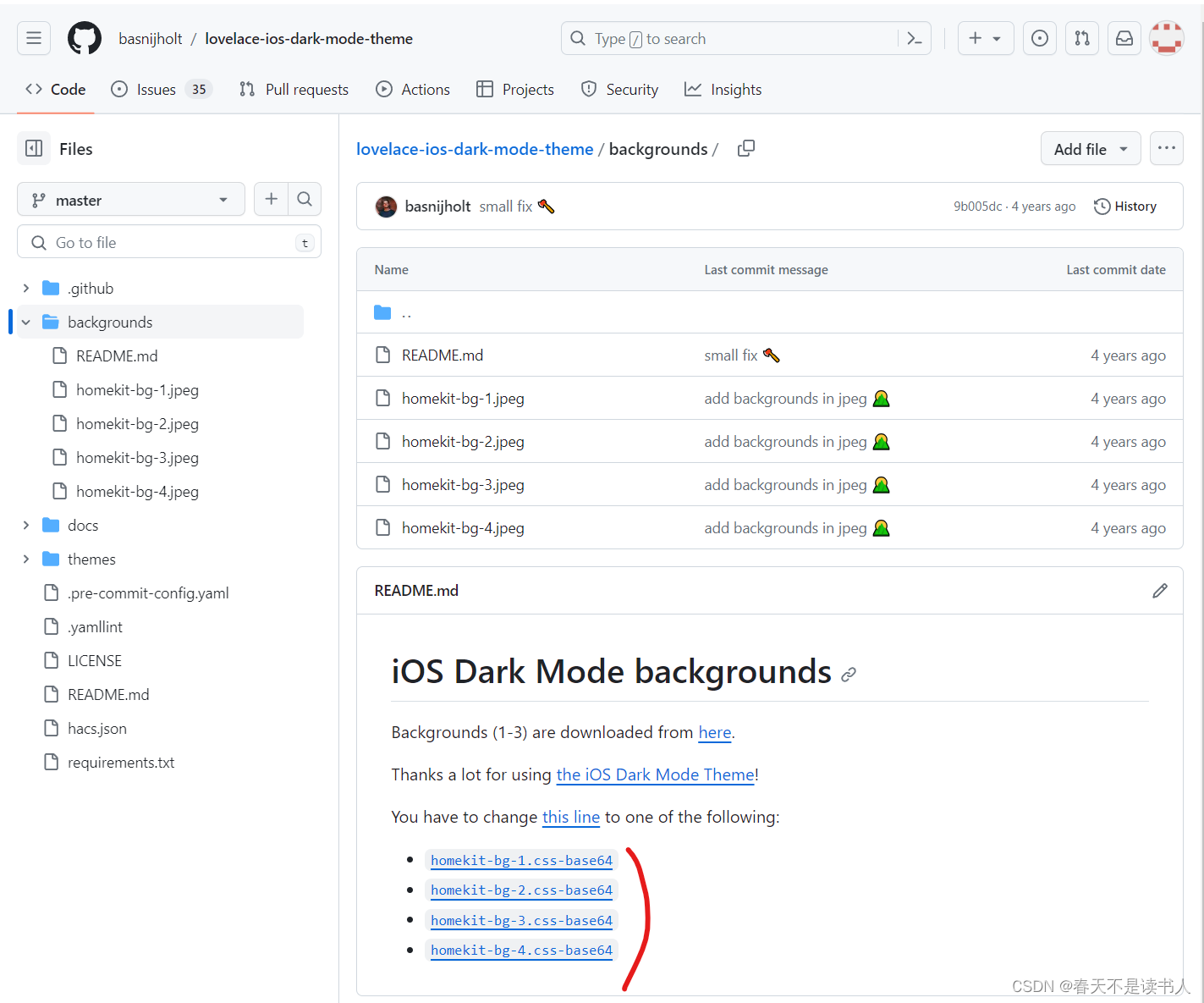This screenshot has height=1003, width=1204.
Task: Open the command palette icon
Action: coord(915,38)
